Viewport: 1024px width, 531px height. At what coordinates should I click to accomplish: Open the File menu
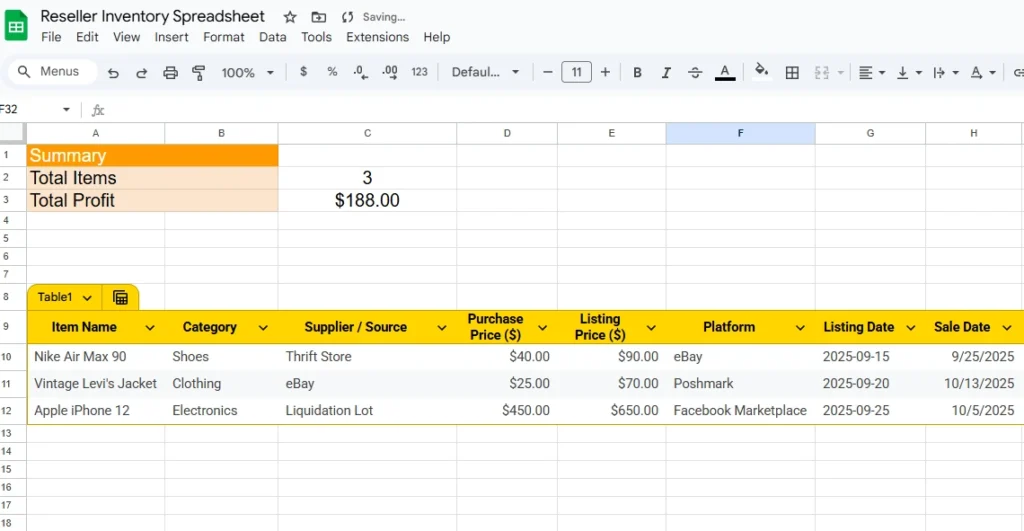[x=51, y=37]
